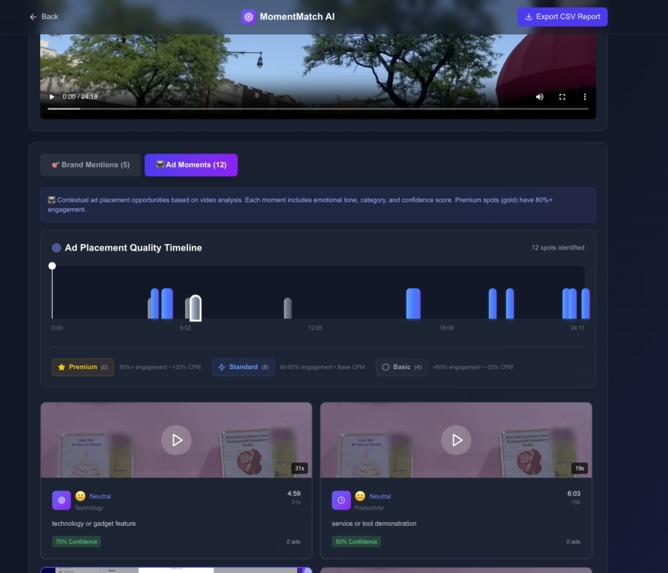The image size is (668, 573).
Task: Play the main video
Action: [52, 97]
